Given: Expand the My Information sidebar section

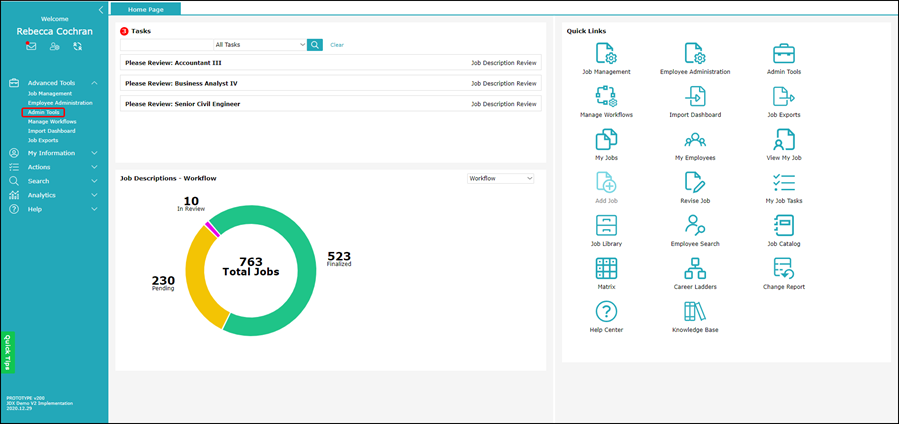Looking at the screenshot, I should pyautogui.click(x=53, y=153).
